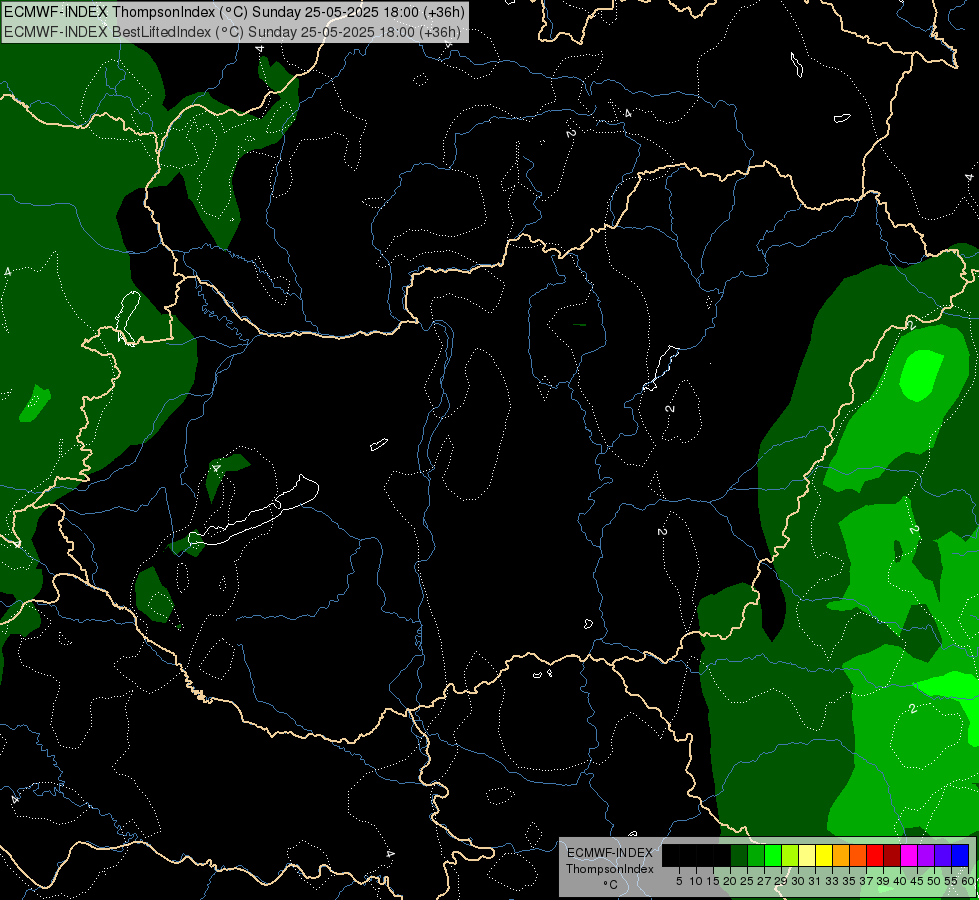This screenshot has width=979, height=900.
Task: Click legend scale value 31
Action: tap(815, 881)
